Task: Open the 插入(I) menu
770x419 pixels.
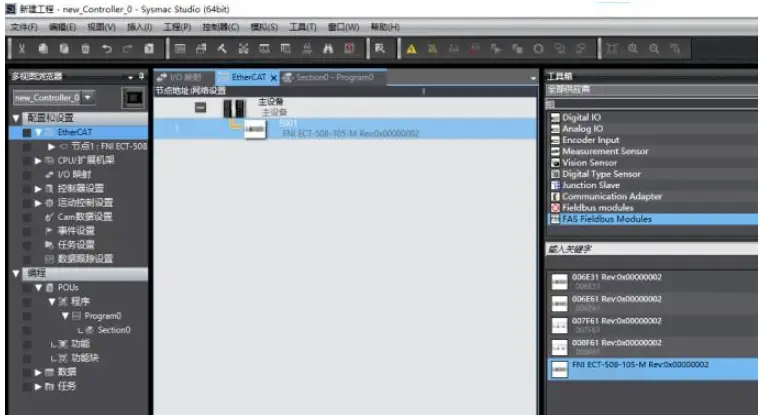Action: (x=139, y=27)
